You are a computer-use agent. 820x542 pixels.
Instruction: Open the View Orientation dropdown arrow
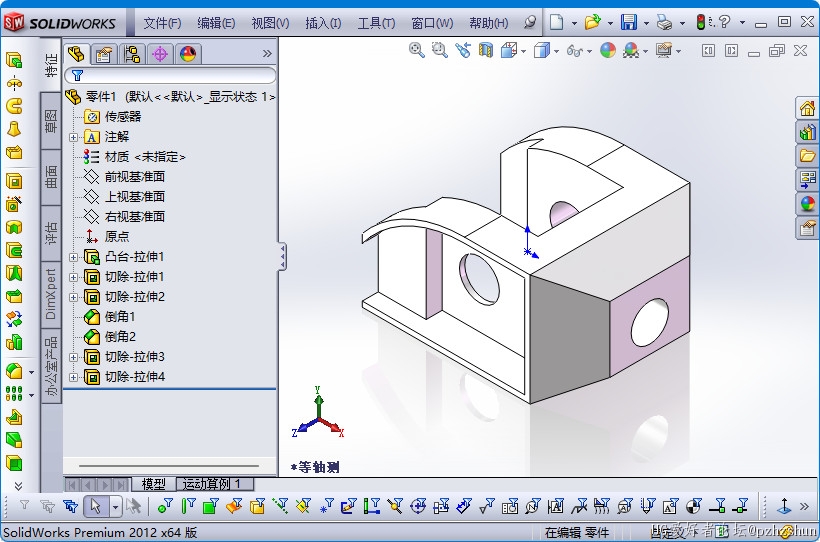click(x=523, y=51)
